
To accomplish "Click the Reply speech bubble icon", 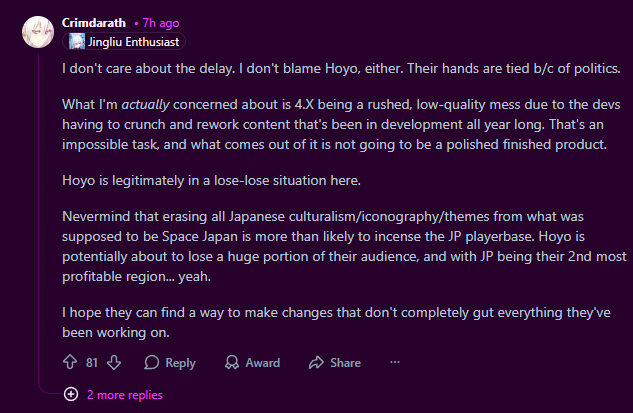I will (x=152, y=362).
